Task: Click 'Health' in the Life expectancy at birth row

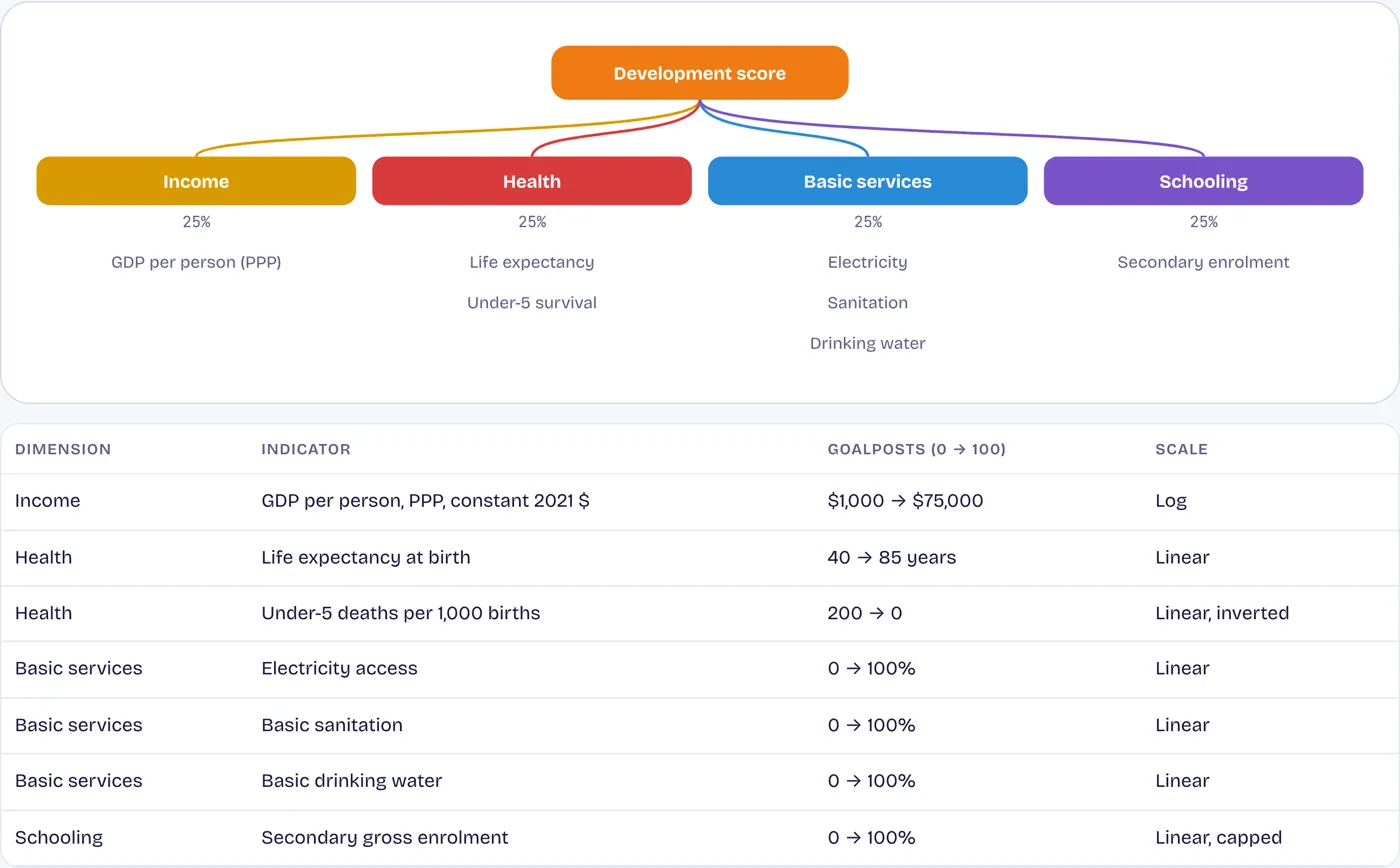Action: pos(43,557)
